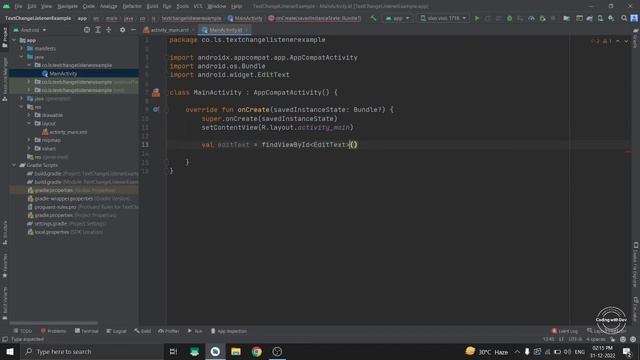Open the Event Log tool window
The image size is (640, 360).
[565, 331]
